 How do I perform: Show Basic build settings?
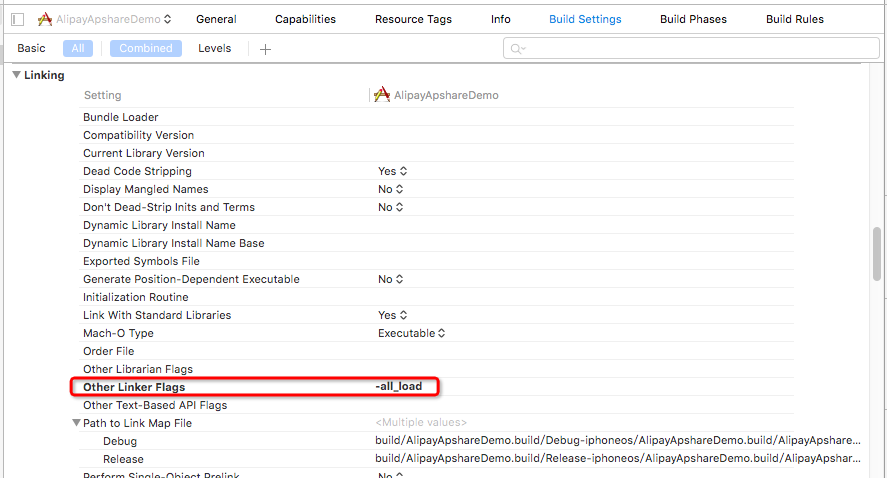pos(31,48)
